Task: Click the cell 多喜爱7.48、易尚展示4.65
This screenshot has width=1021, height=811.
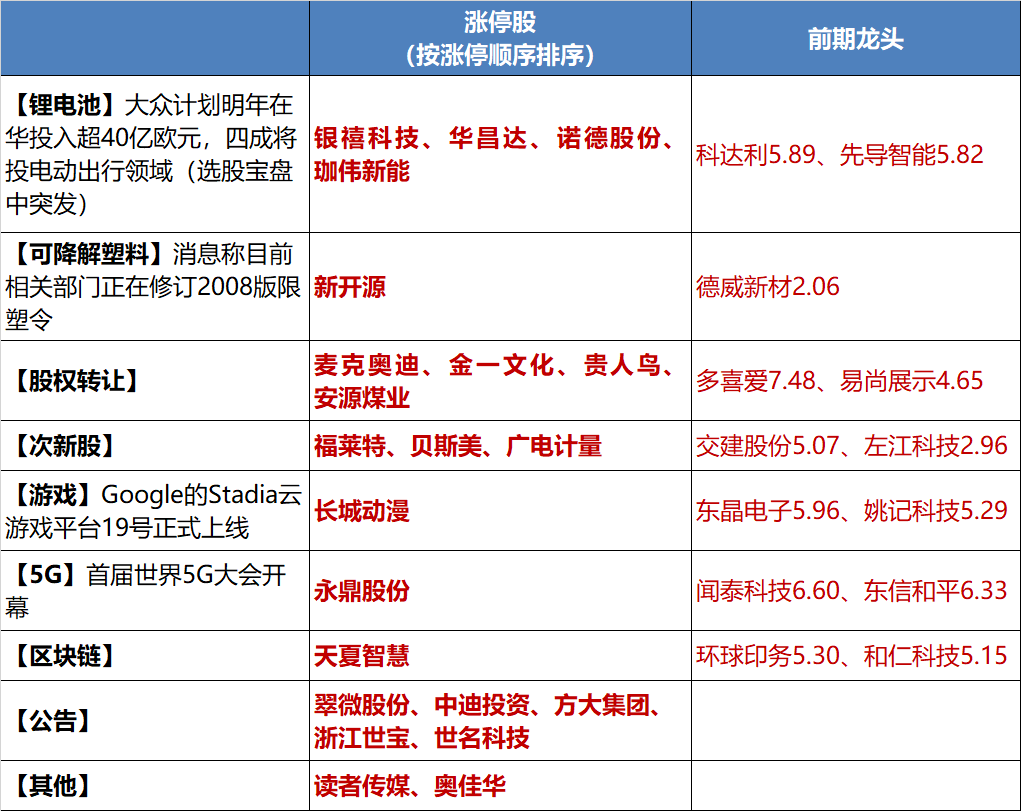Action: point(856,380)
